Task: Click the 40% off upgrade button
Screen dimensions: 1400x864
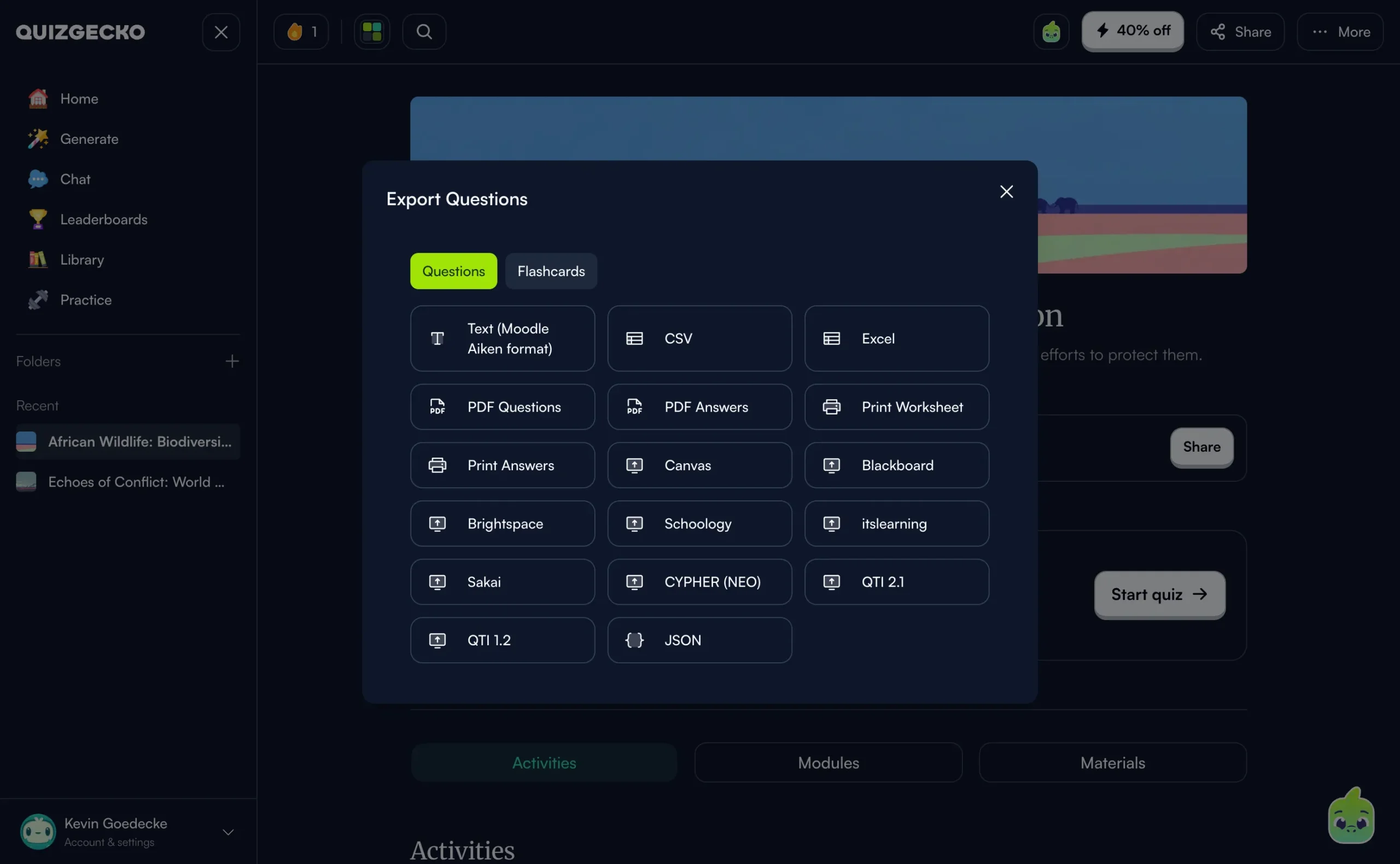Action: (x=1132, y=31)
